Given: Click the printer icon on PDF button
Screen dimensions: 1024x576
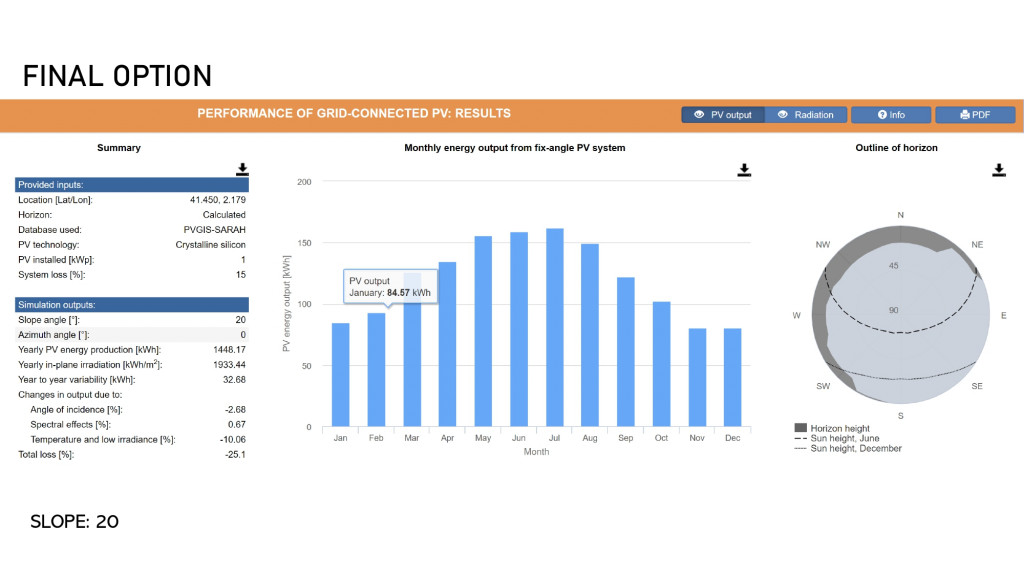Looking at the screenshot, I should (964, 115).
